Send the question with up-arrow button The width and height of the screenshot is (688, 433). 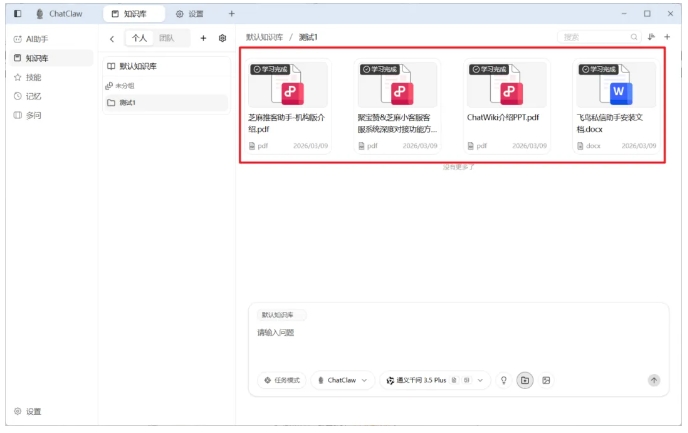[654, 380]
